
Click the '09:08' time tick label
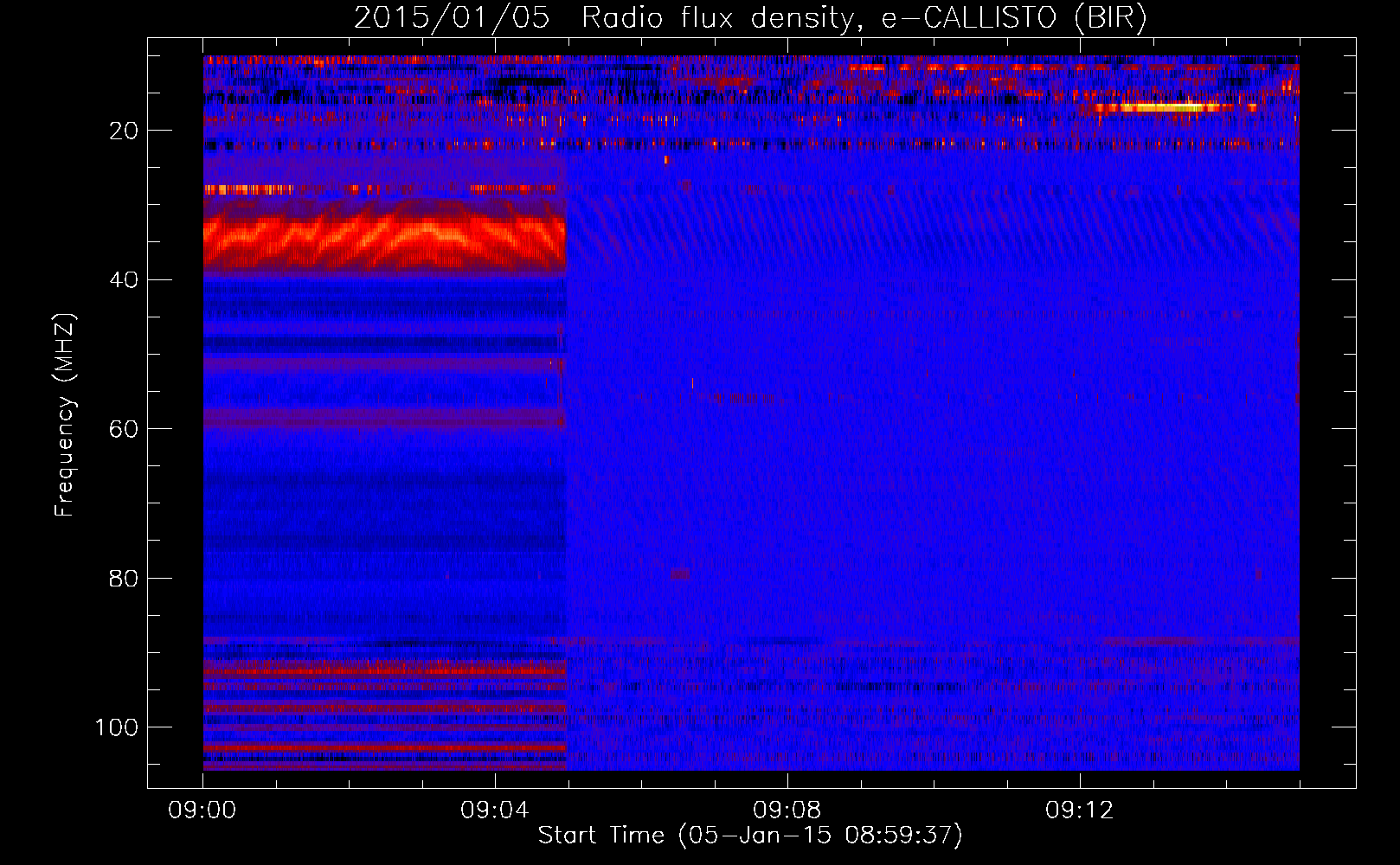tap(787, 811)
